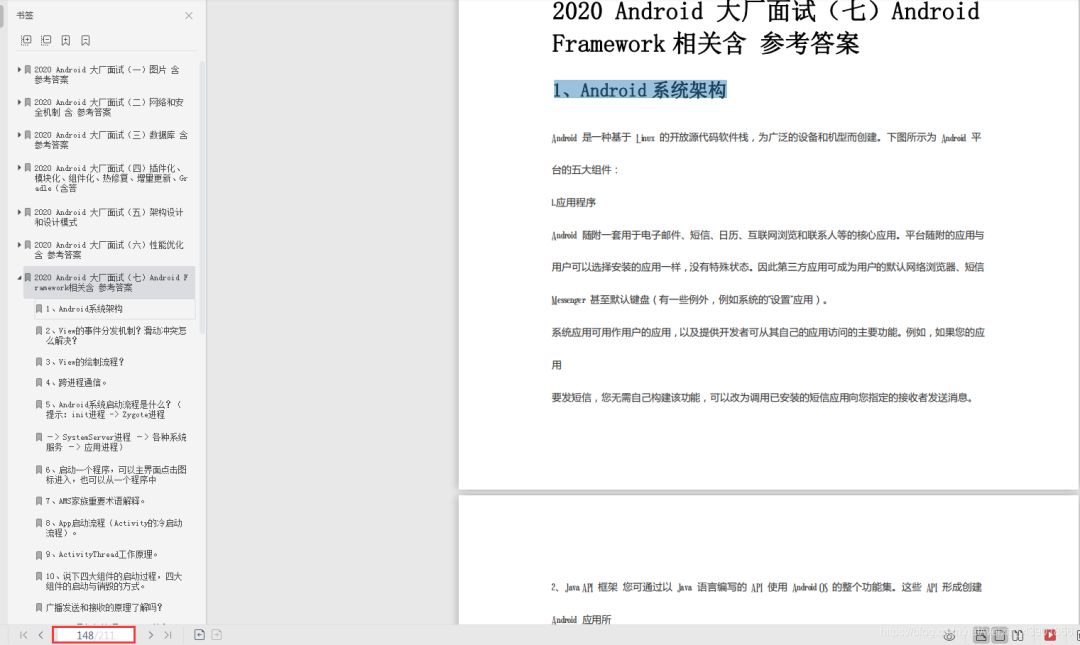Click the add bookmark icon

66,40
